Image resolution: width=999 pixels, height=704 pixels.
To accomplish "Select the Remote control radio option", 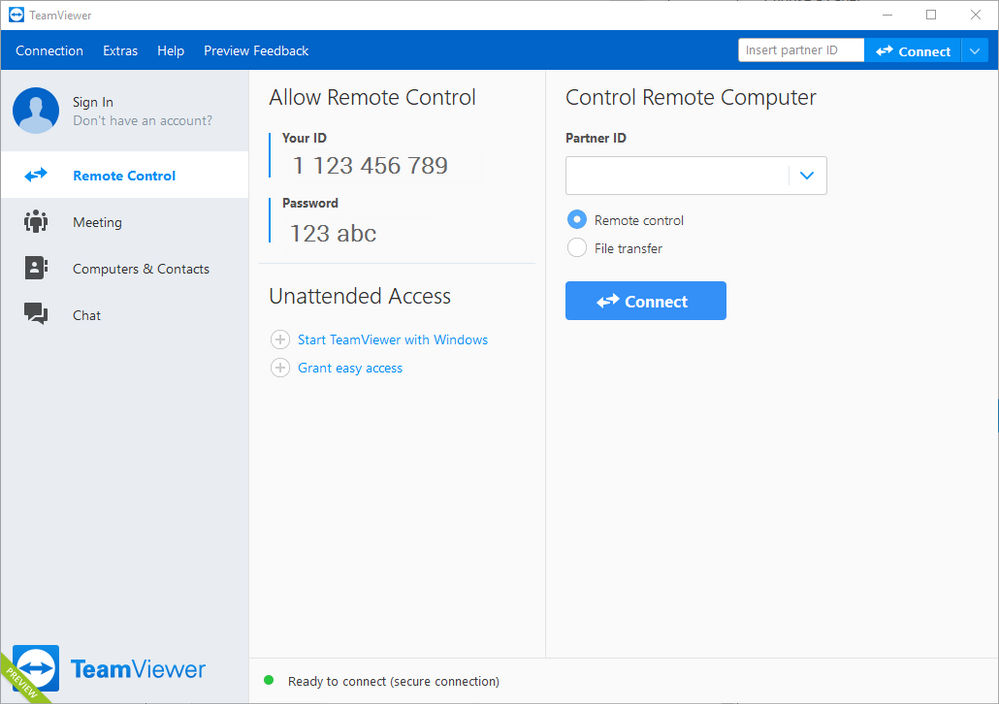I will tap(577, 220).
